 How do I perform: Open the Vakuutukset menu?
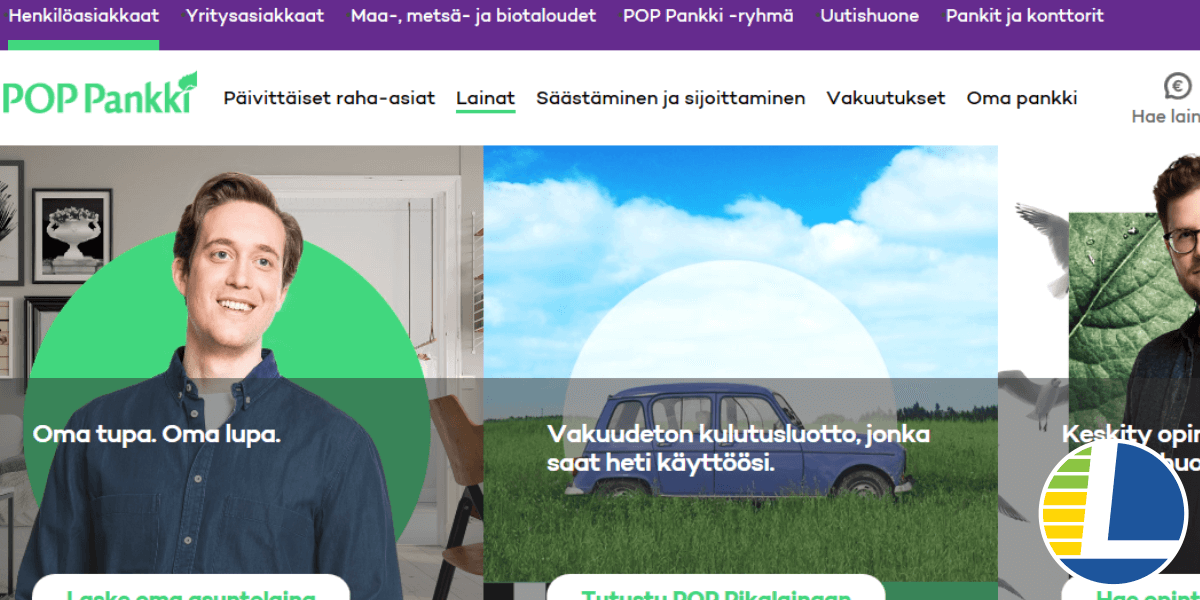(x=886, y=98)
